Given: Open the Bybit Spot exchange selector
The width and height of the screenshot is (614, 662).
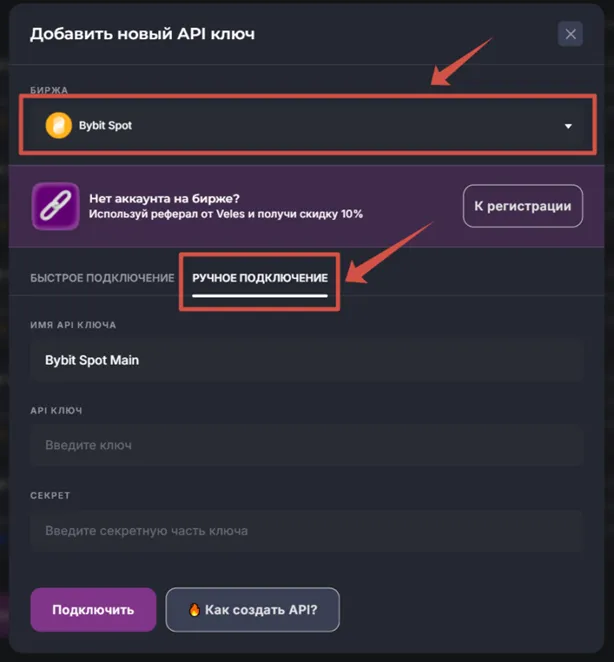Looking at the screenshot, I should click(x=300, y=127).
